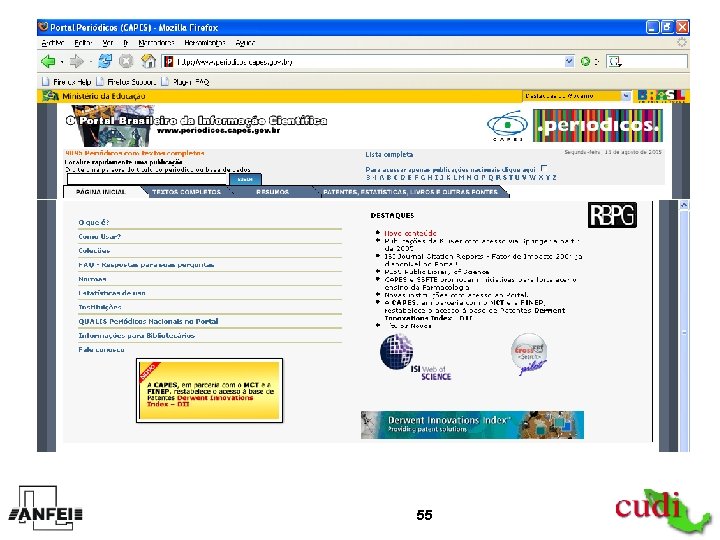Open the address bar history dropdown
The width and height of the screenshot is (720, 540).
[569, 62]
